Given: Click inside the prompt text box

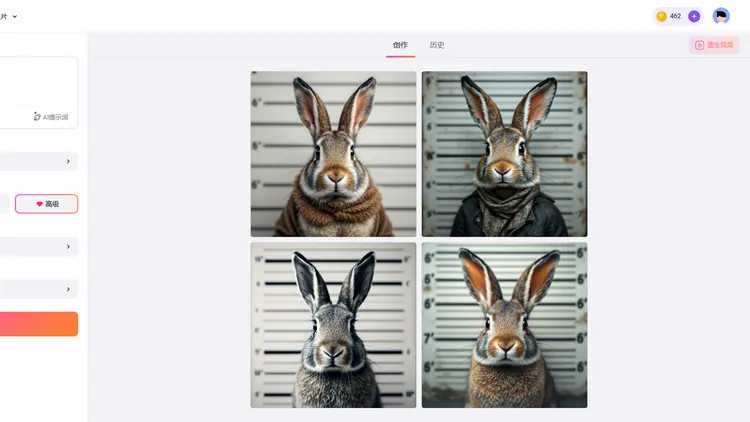Looking at the screenshot, I should tap(37, 84).
